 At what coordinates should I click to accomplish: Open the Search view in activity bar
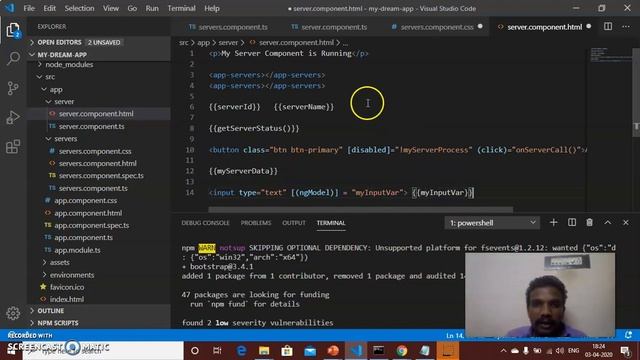click(x=13, y=59)
